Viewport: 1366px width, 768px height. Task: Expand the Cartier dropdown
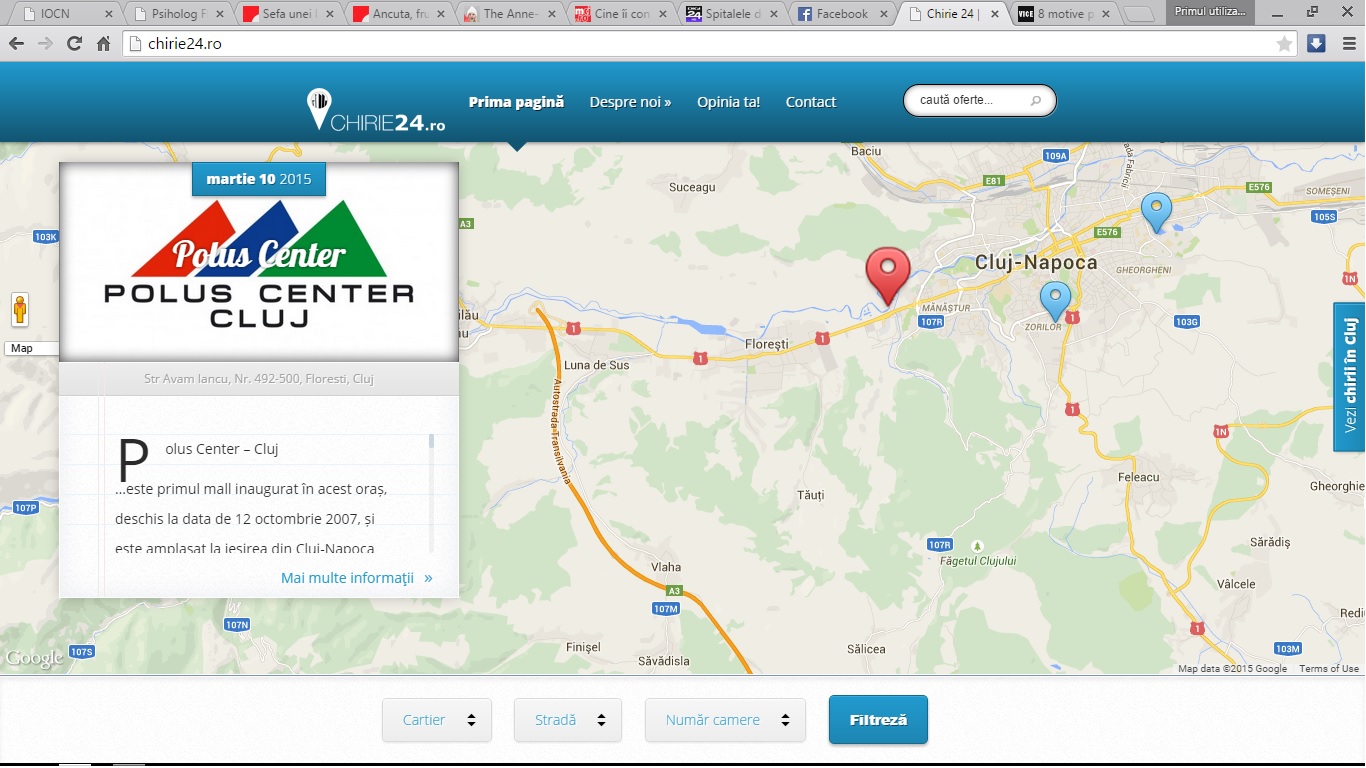(437, 720)
